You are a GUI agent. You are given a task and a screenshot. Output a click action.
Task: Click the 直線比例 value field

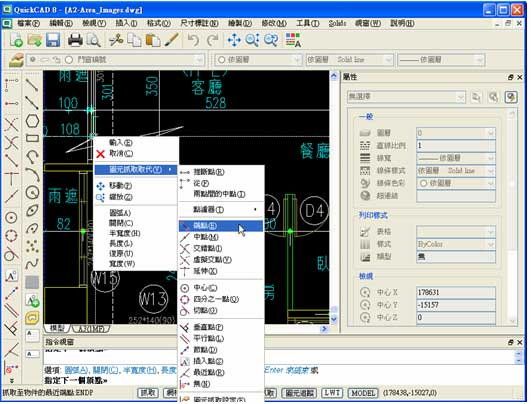point(456,146)
